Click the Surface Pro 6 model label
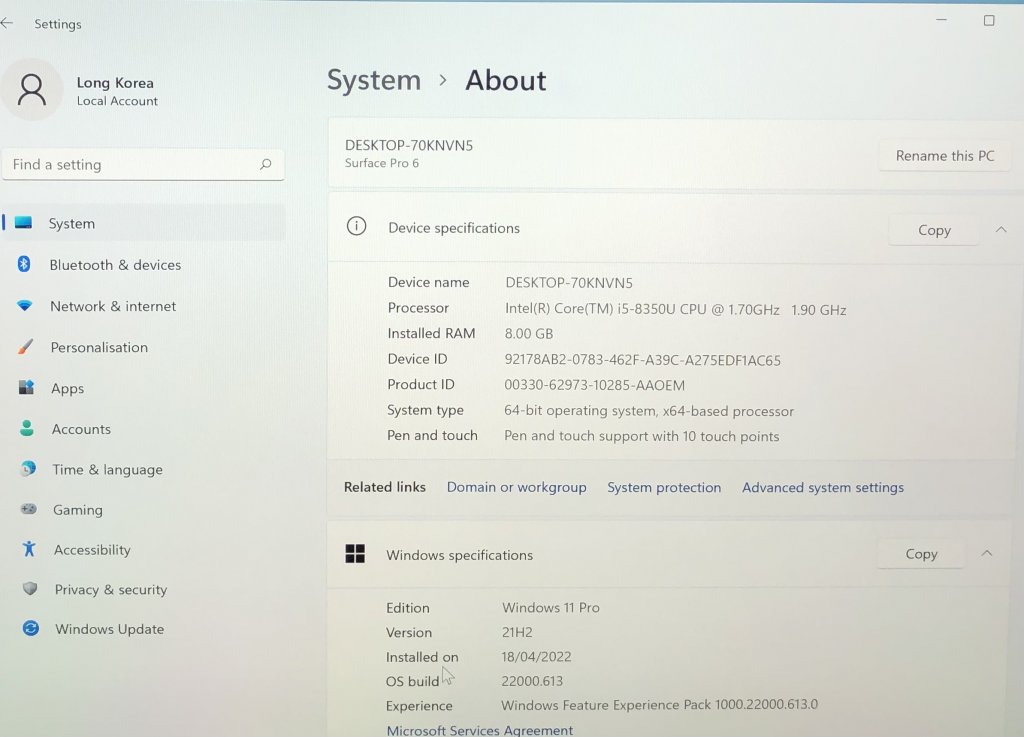The width and height of the screenshot is (1024, 737). coord(381,163)
